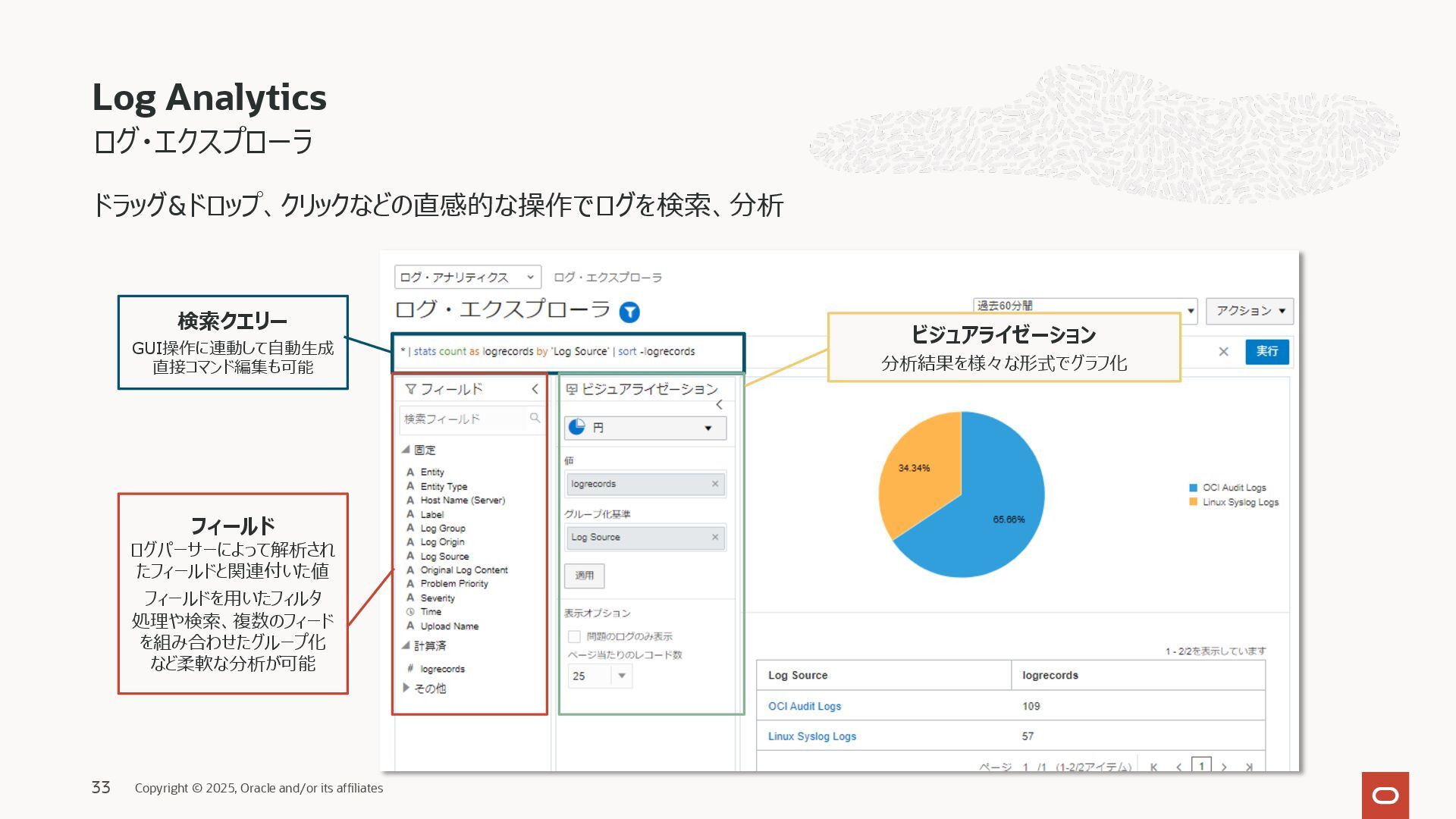Click the ビジュアライゼーション panel header icon

(572, 389)
